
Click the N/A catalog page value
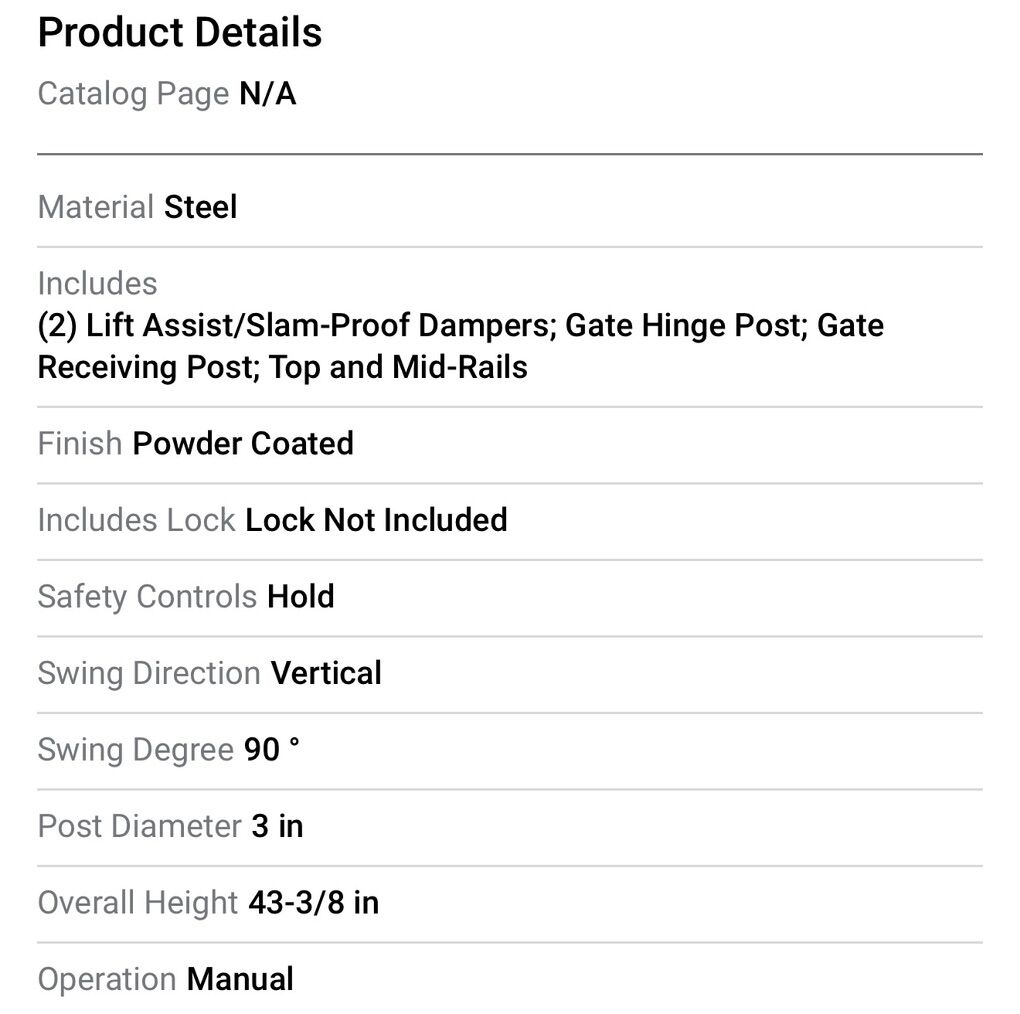point(267,94)
